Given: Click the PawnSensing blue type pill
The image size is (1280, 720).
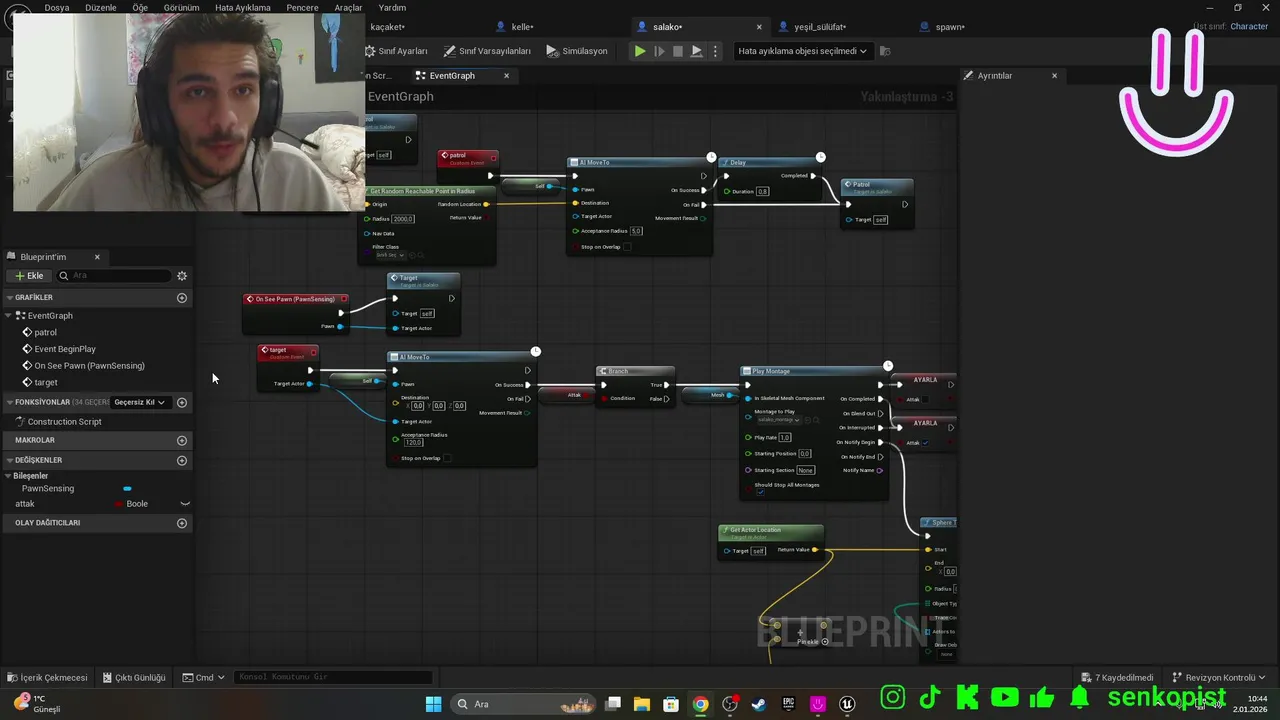Looking at the screenshot, I should pyautogui.click(x=127, y=489).
